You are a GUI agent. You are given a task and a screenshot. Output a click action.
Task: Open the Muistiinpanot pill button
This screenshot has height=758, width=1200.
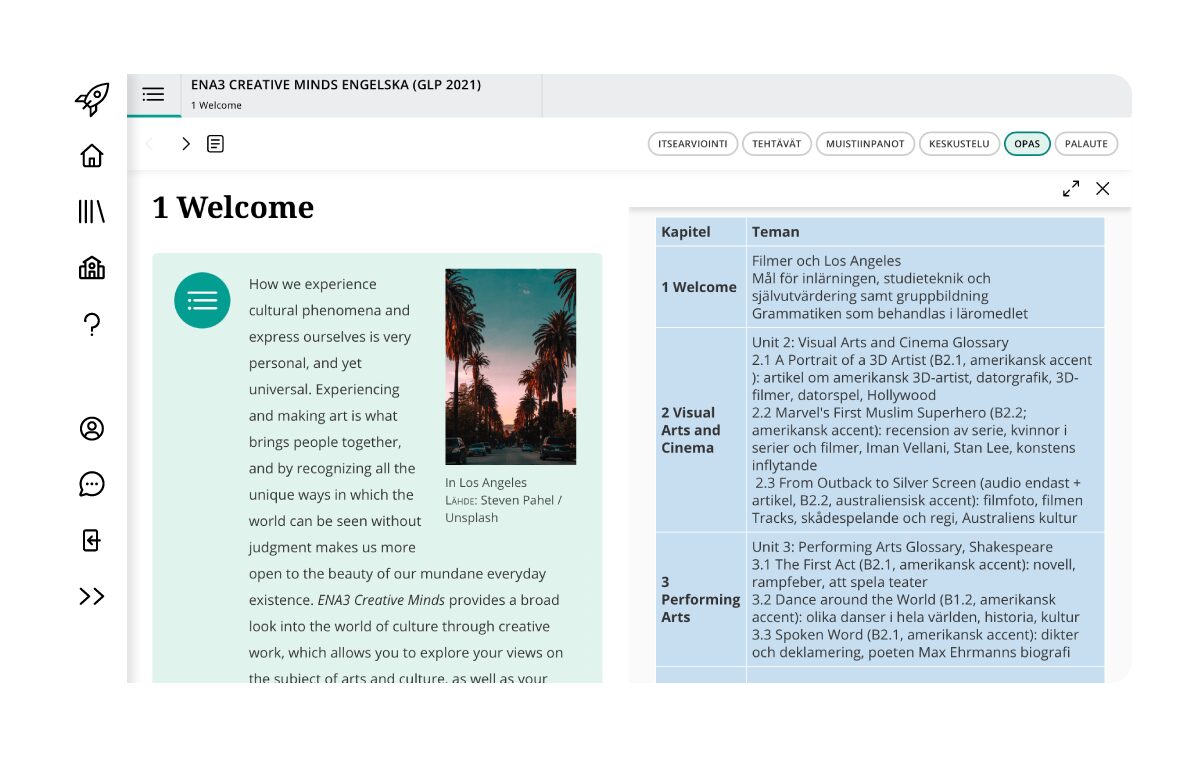pyautogui.click(x=865, y=144)
